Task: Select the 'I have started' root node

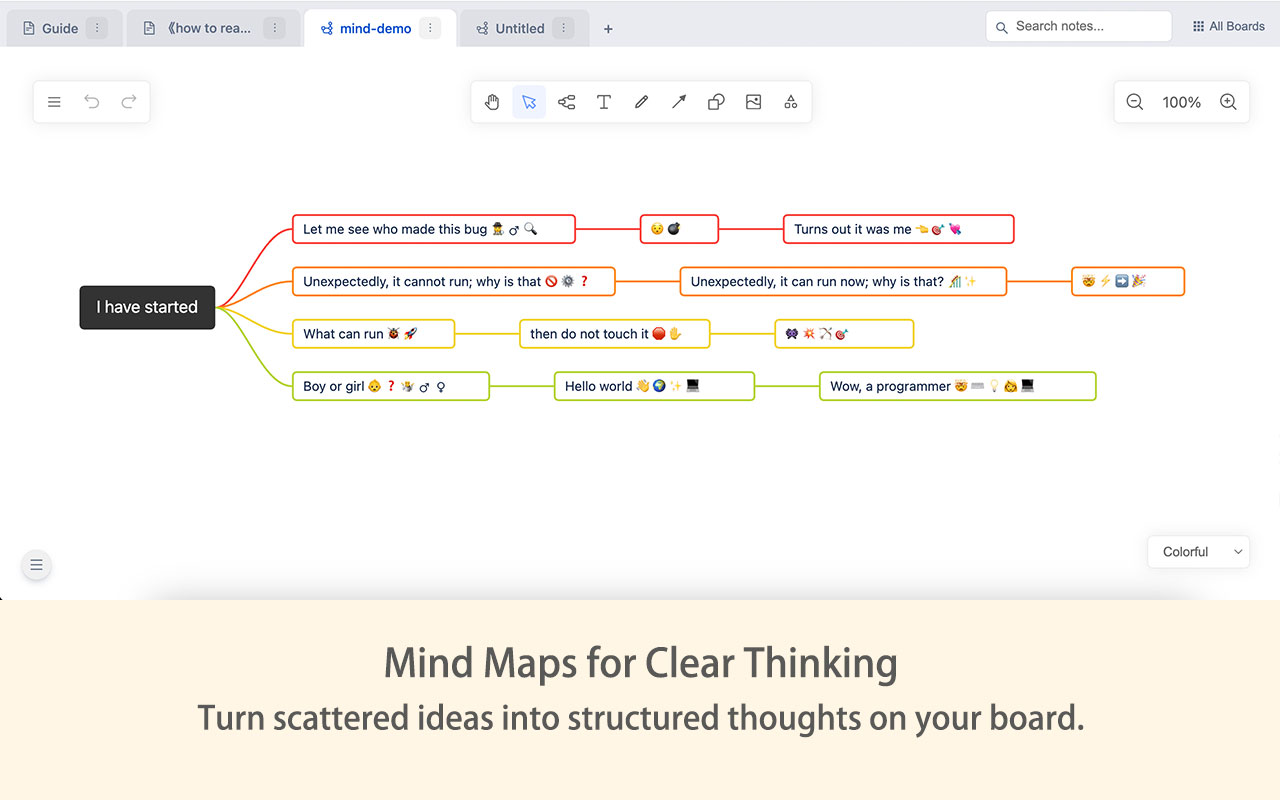Action: (x=147, y=307)
